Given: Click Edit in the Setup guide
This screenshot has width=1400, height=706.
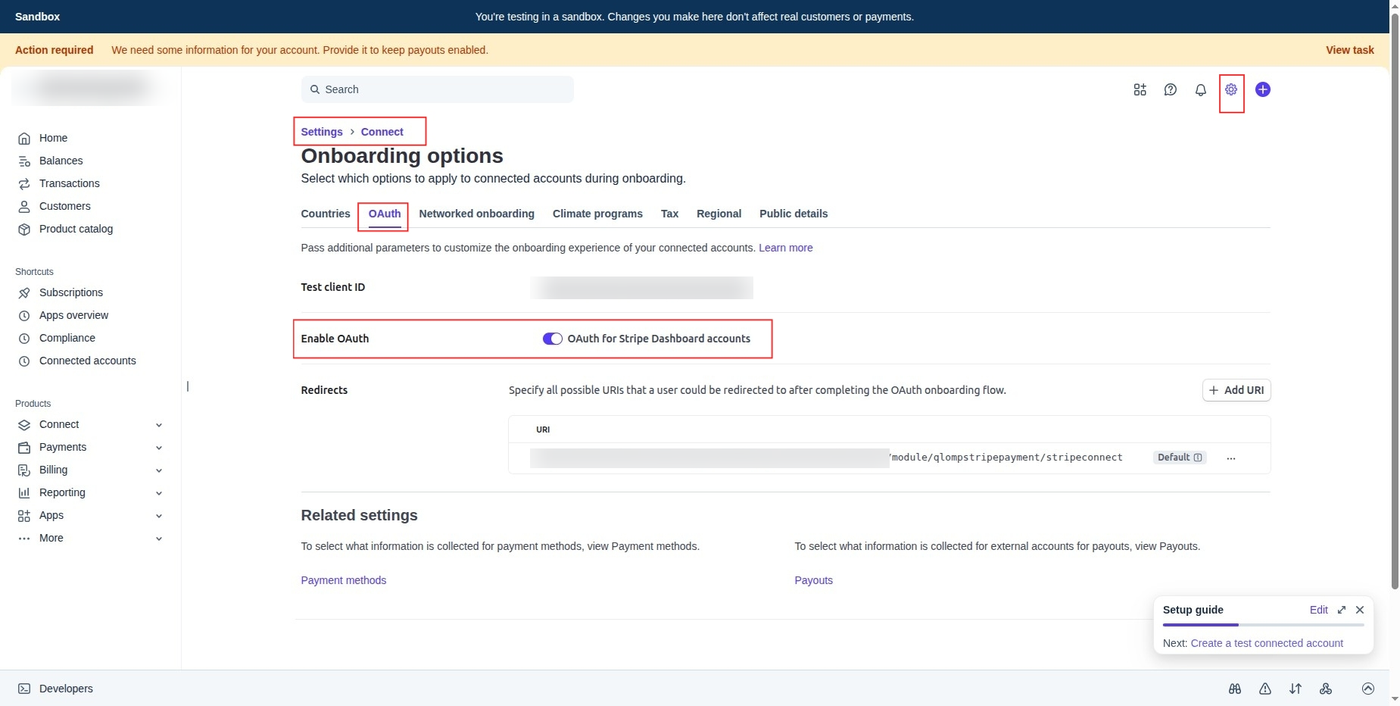Looking at the screenshot, I should 1318,610.
